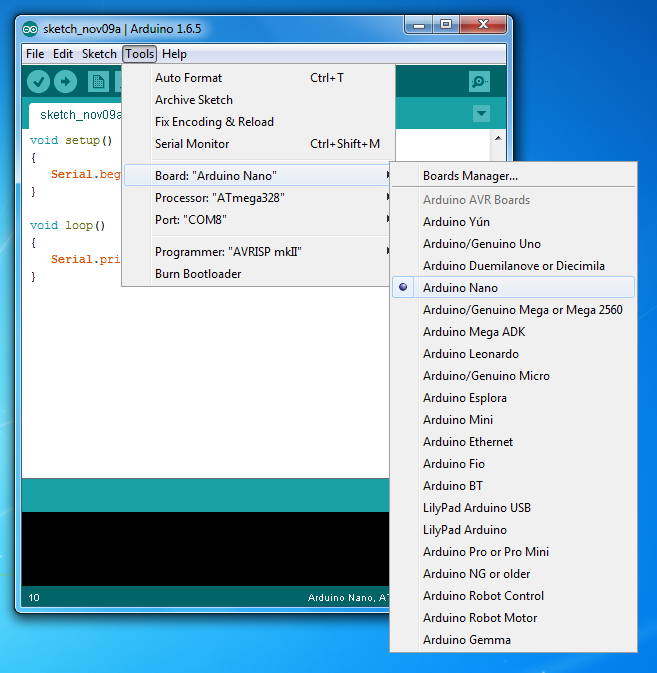657x673 pixels.
Task: Open the File menu
Action: point(35,54)
